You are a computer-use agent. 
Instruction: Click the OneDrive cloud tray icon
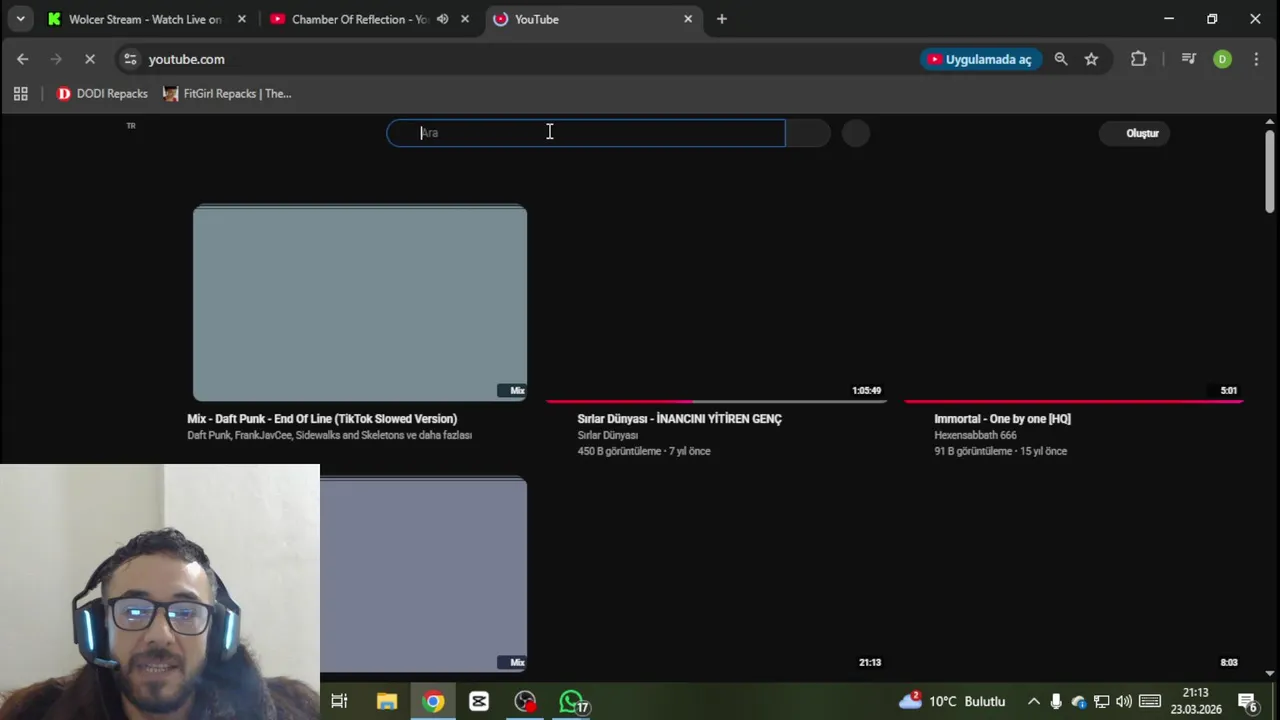tap(1078, 702)
